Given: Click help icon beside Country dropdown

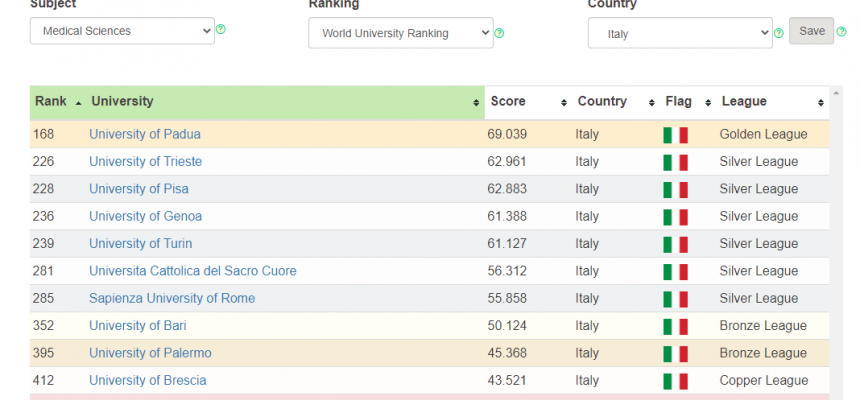Looking at the screenshot, I should pos(778,33).
